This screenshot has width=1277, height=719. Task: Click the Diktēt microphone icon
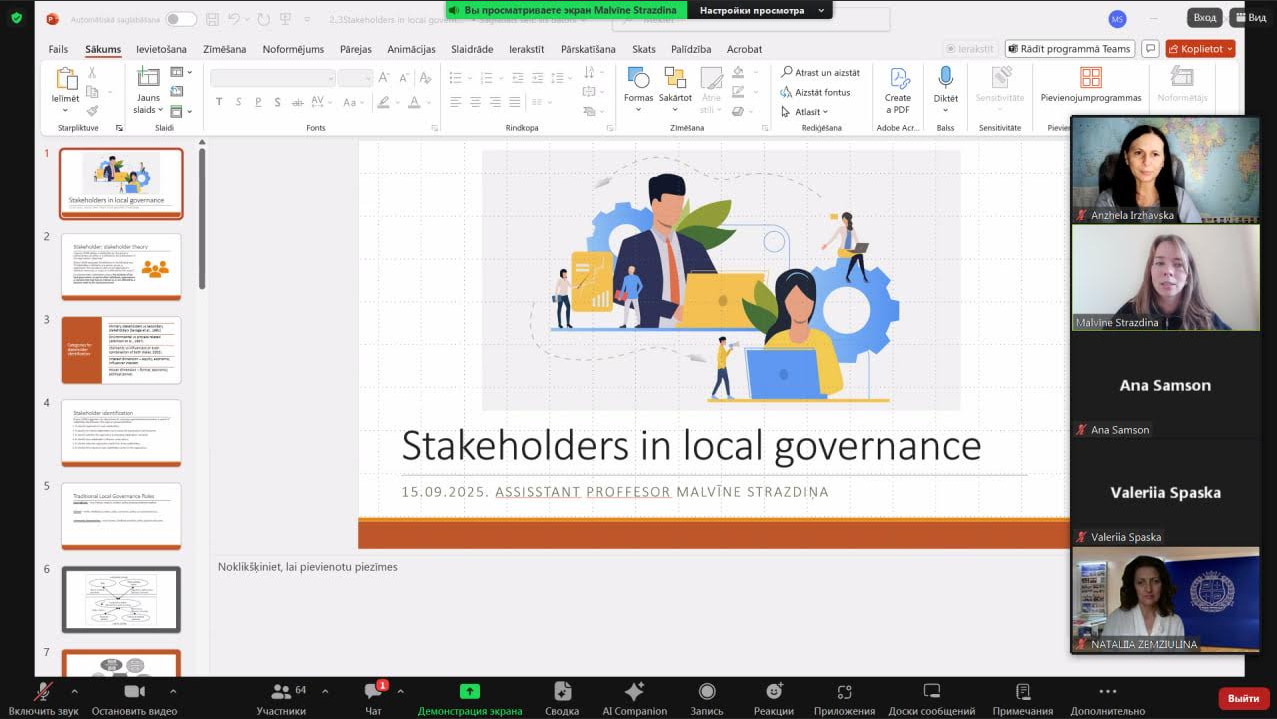coord(945,78)
